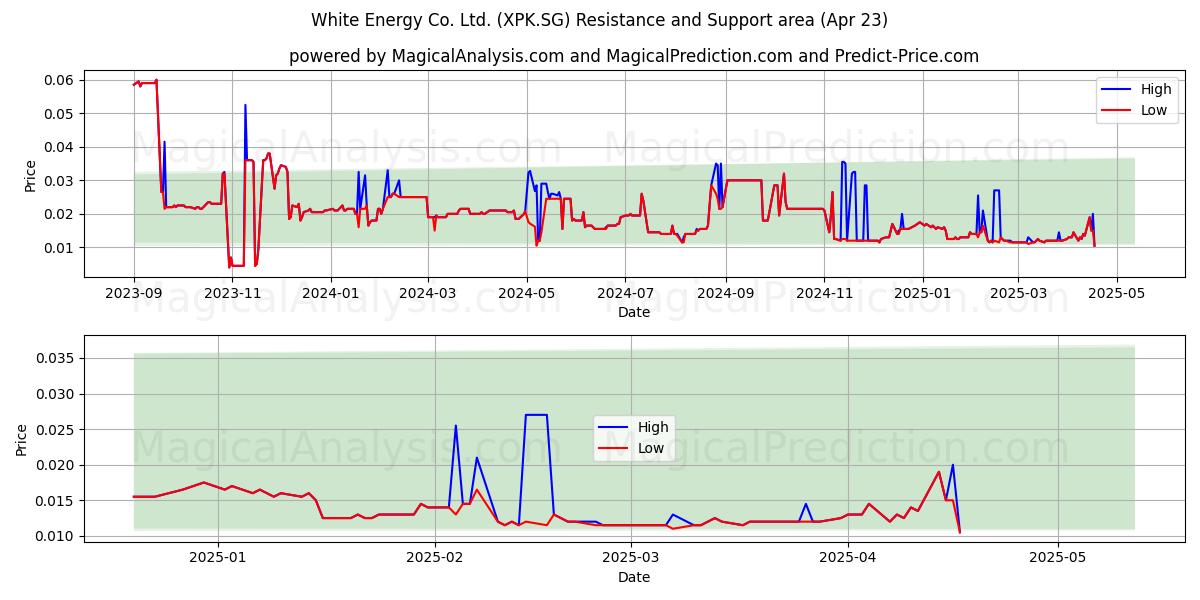Click the 0.035 price tick on bottom chart

pyautogui.click(x=57, y=358)
